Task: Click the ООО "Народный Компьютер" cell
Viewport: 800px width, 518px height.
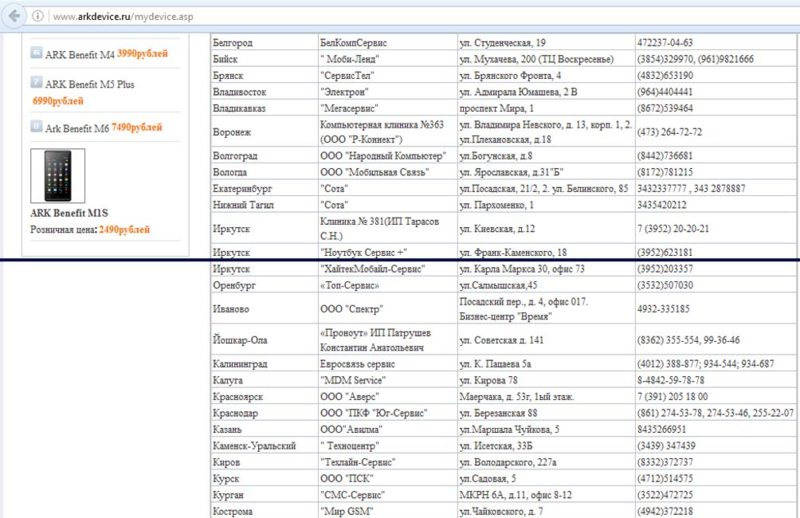Action: click(x=388, y=156)
